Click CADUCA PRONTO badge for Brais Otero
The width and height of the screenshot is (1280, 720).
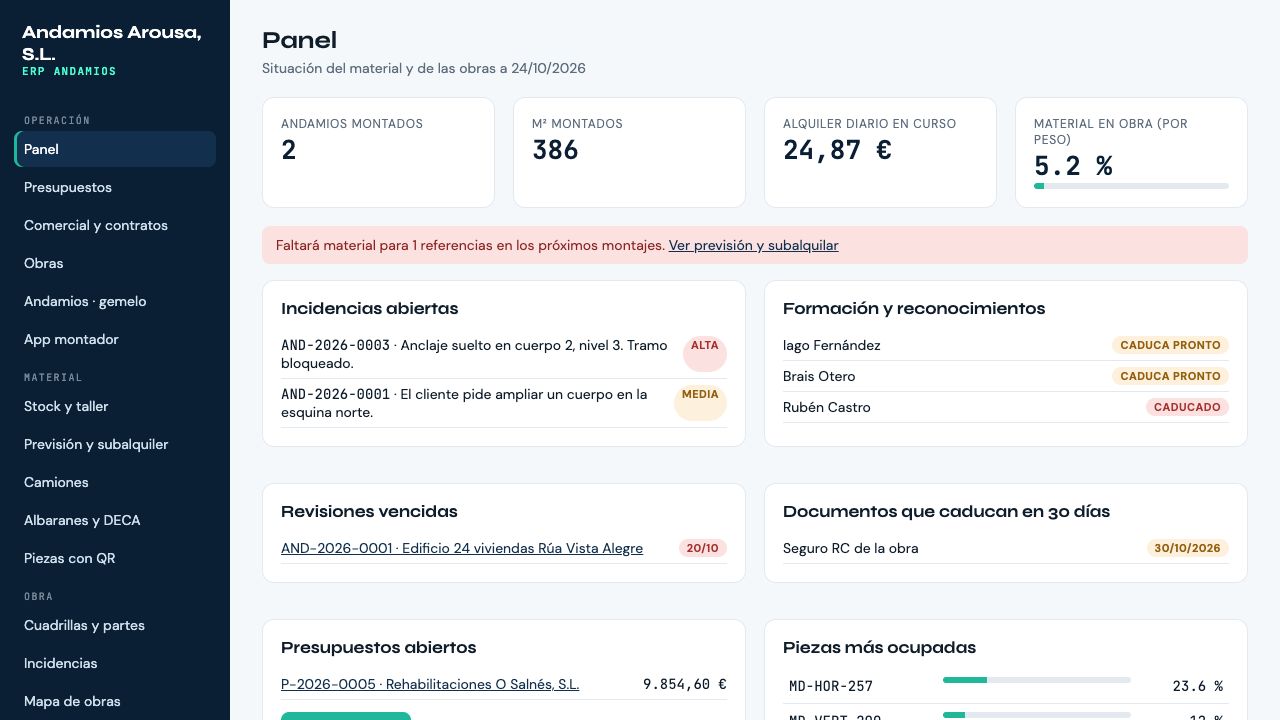pyautogui.click(x=1170, y=376)
